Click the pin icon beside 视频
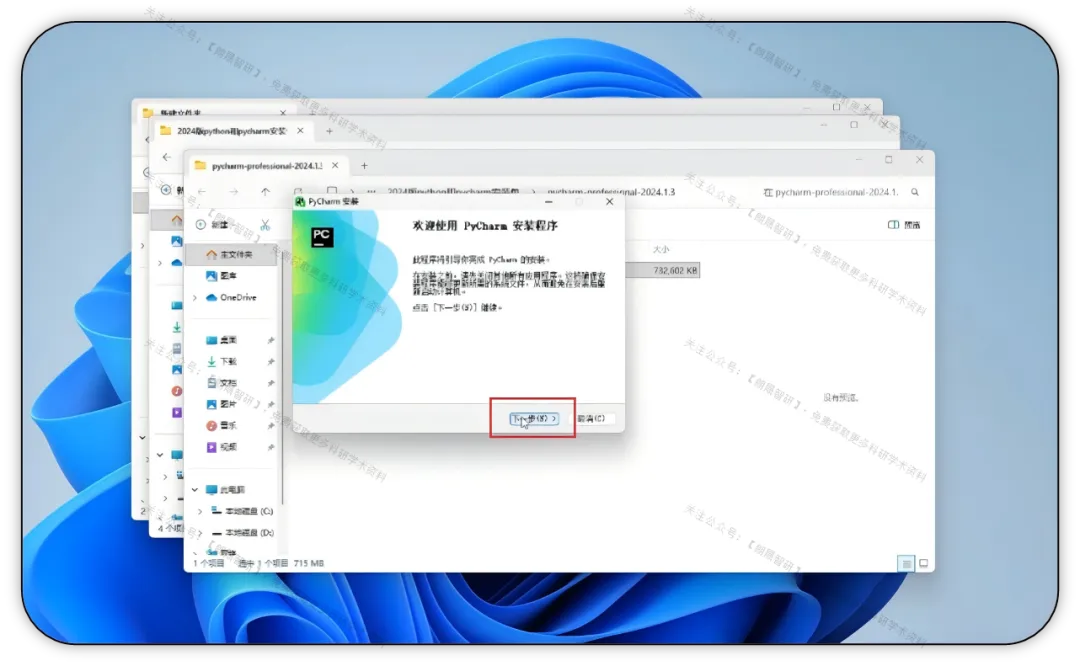This screenshot has width=1080, height=666. tap(271, 448)
